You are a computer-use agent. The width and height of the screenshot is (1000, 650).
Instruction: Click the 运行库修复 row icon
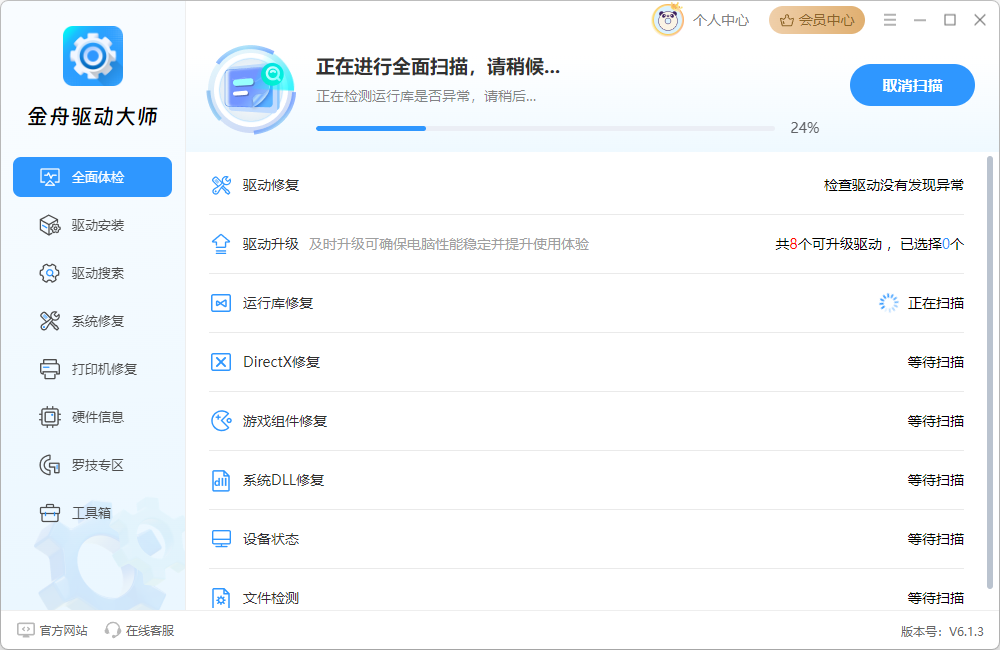221,303
